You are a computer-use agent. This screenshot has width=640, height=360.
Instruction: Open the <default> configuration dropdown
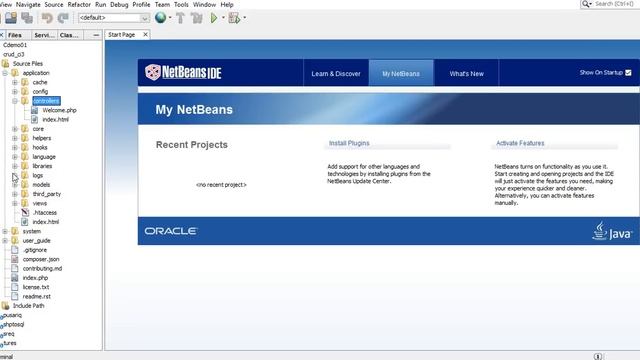tap(113, 18)
